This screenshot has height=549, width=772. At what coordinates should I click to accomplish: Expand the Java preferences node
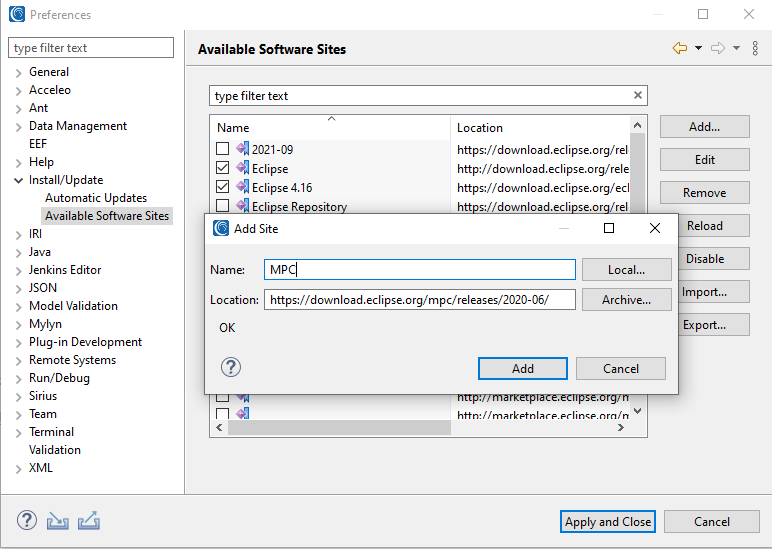[18, 253]
